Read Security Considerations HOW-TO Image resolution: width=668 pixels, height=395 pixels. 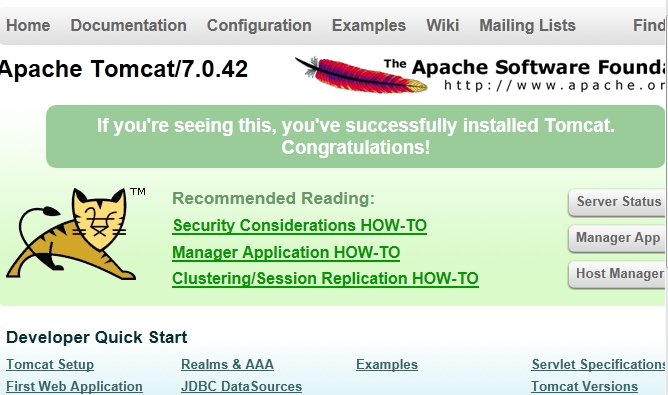[x=299, y=226]
